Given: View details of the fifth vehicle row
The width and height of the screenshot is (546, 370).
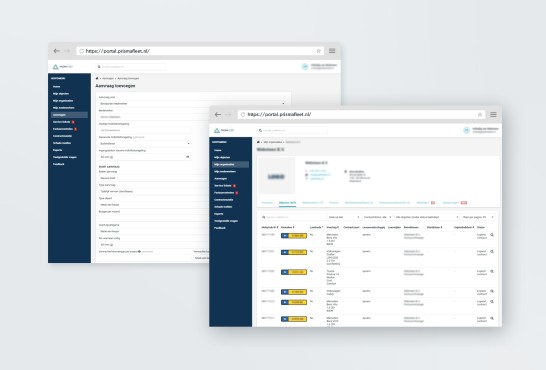Looking at the screenshot, I should tap(492, 301).
